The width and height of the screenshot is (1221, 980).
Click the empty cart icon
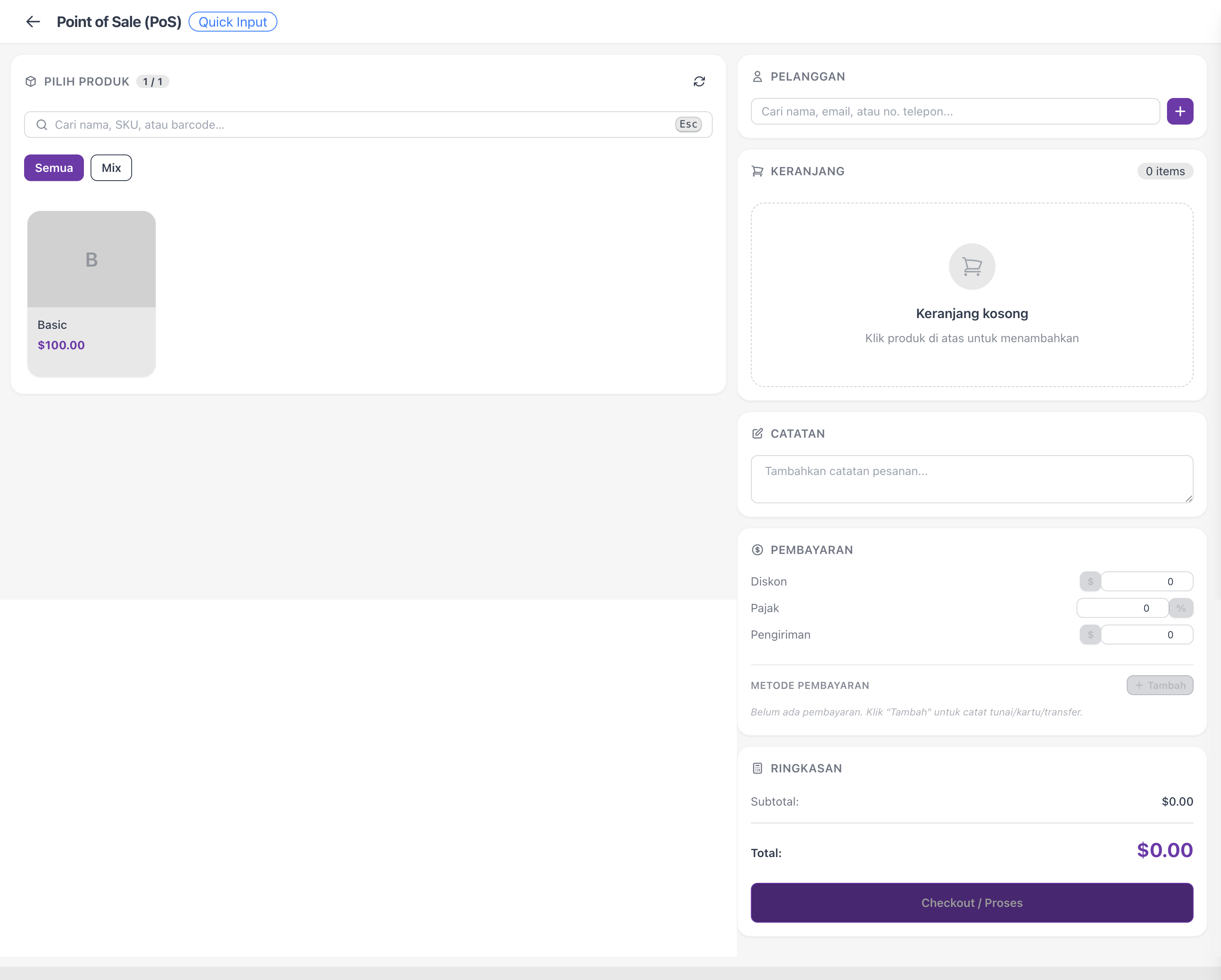coord(972,266)
